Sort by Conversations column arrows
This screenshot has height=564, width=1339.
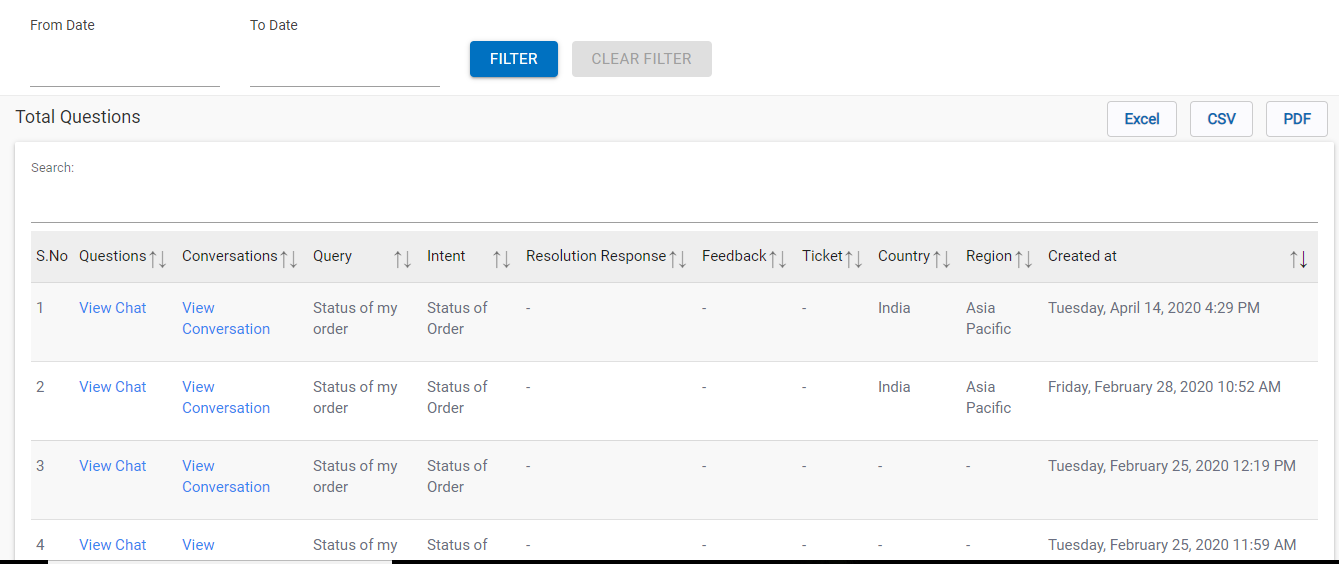[289, 259]
